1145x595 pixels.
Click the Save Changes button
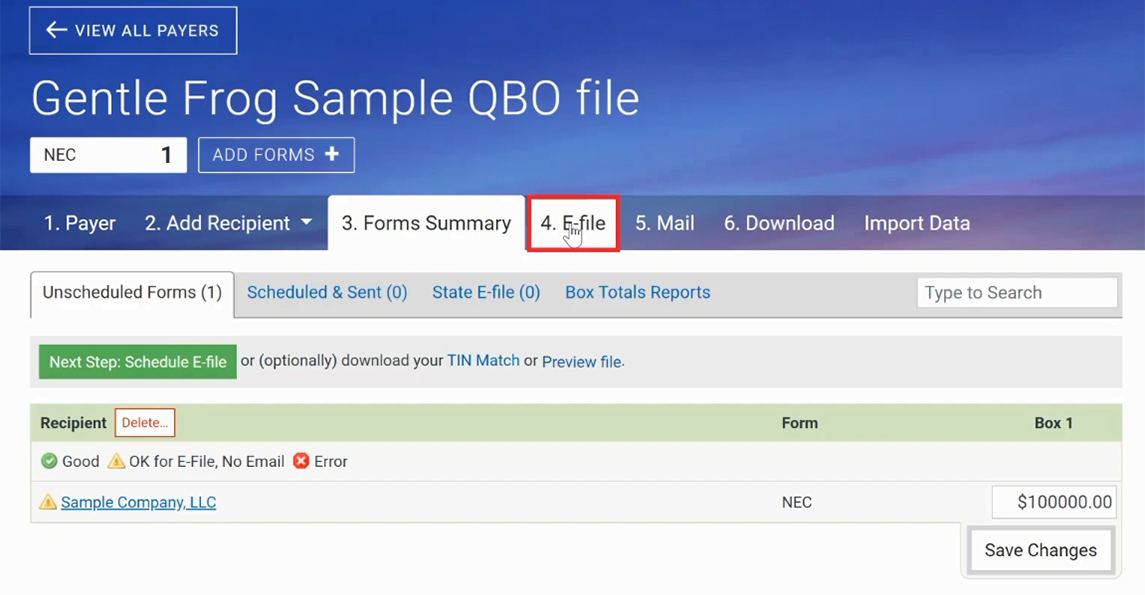click(1041, 550)
